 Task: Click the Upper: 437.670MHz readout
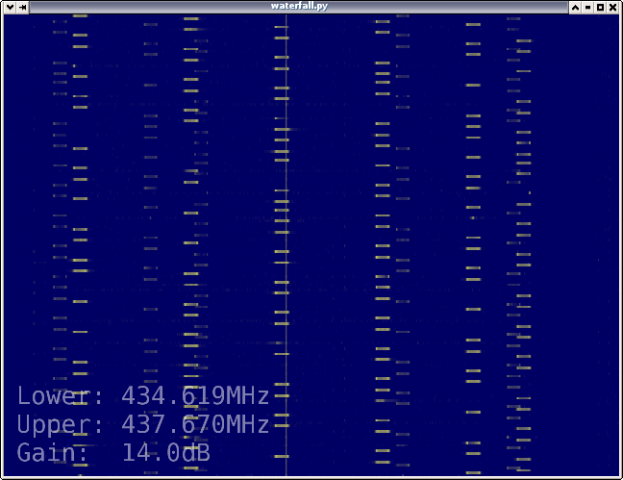[x=143, y=424]
